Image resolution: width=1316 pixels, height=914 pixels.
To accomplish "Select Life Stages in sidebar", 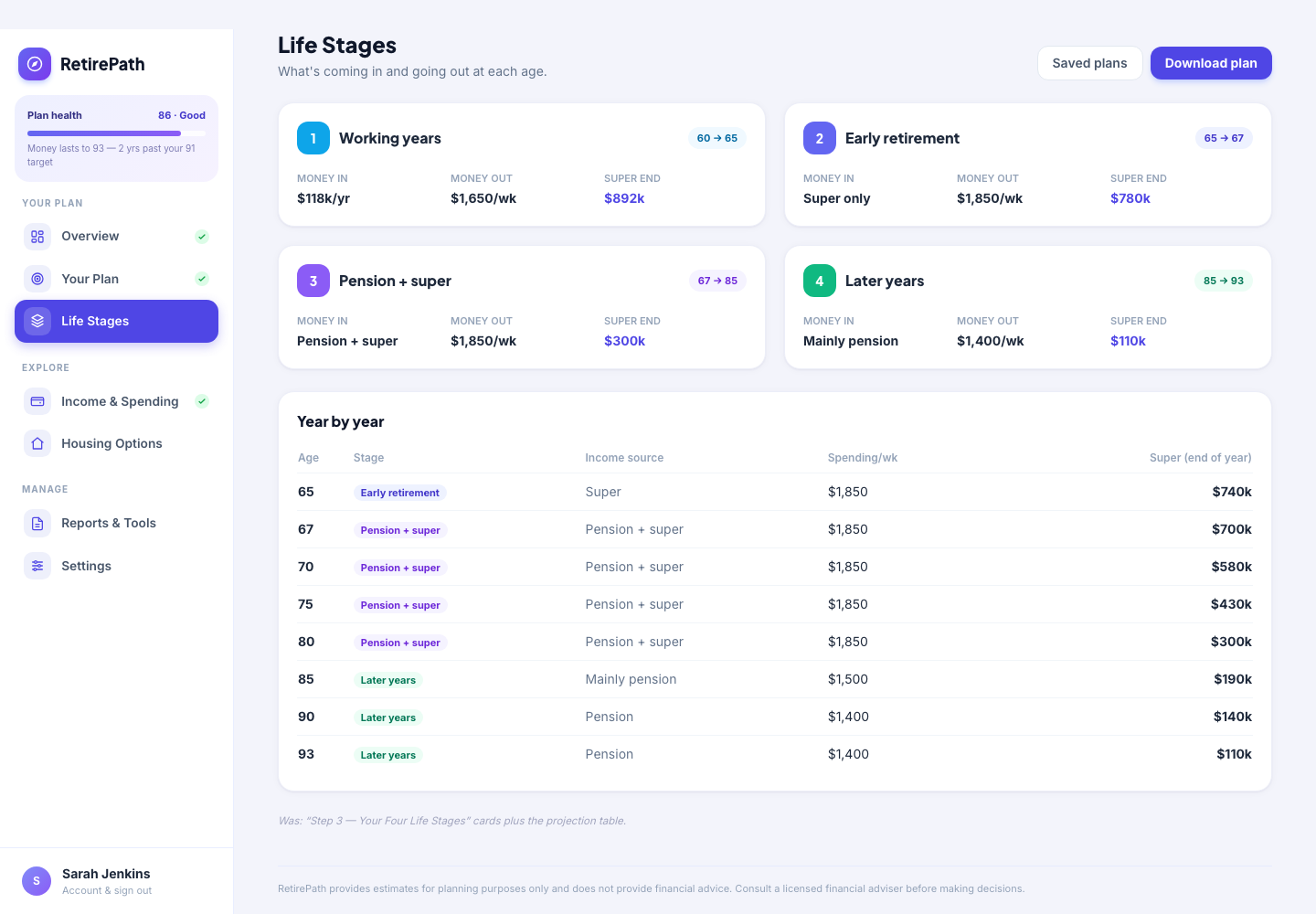I will [116, 321].
